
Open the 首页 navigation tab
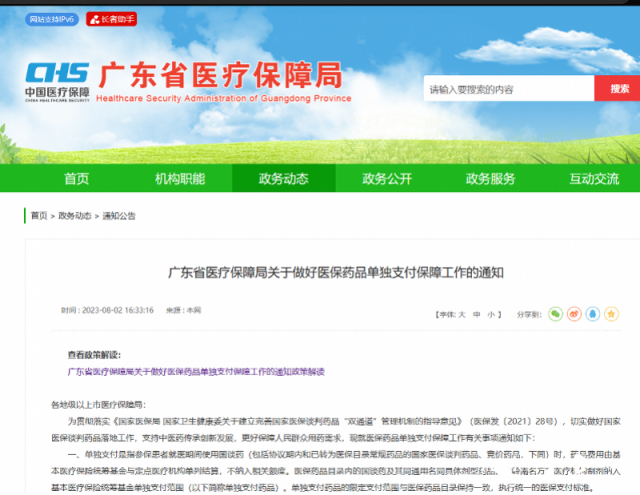[x=77, y=178]
